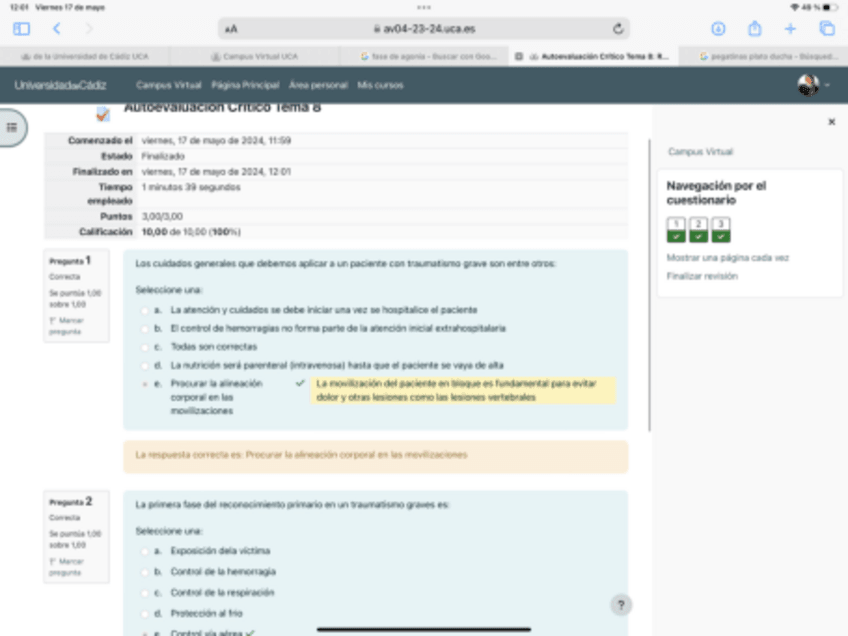Select option e 'Procurar la alineación corporal'
The height and width of the screenshot is (636, 848).
tap(144, 384)
